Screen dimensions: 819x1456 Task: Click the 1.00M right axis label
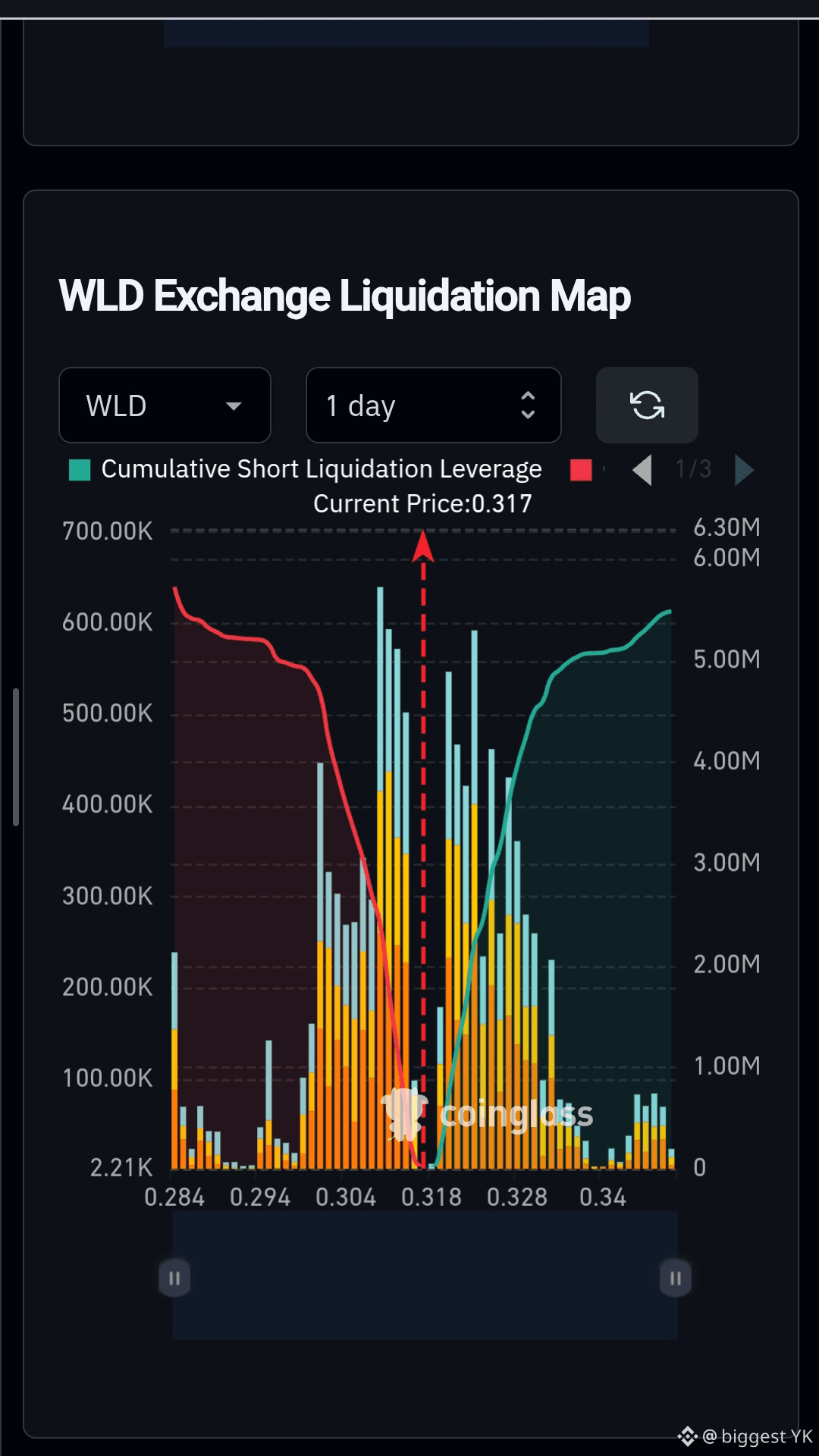(726, 1066)
